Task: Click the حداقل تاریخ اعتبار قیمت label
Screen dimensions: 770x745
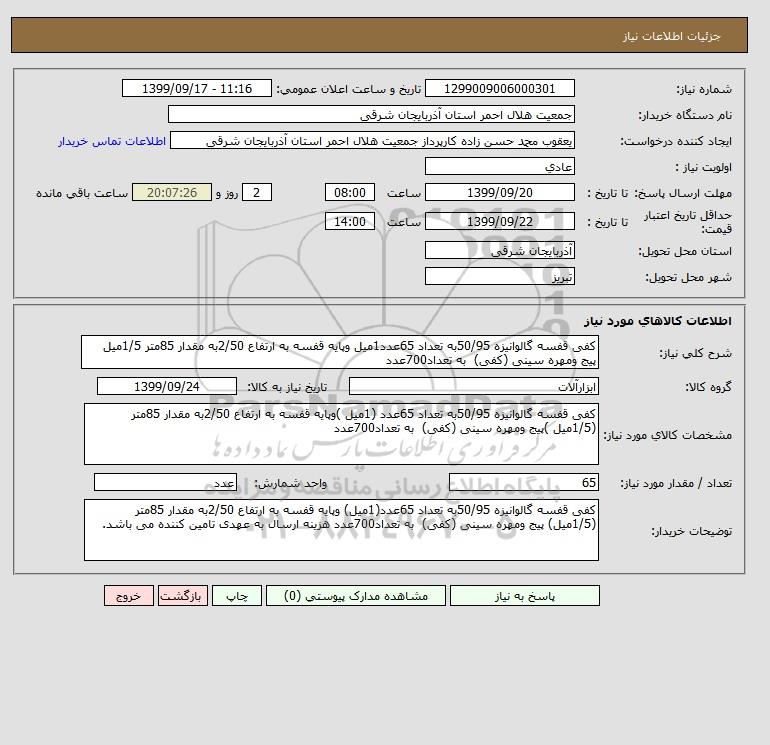Action: [x=688, y=222]
